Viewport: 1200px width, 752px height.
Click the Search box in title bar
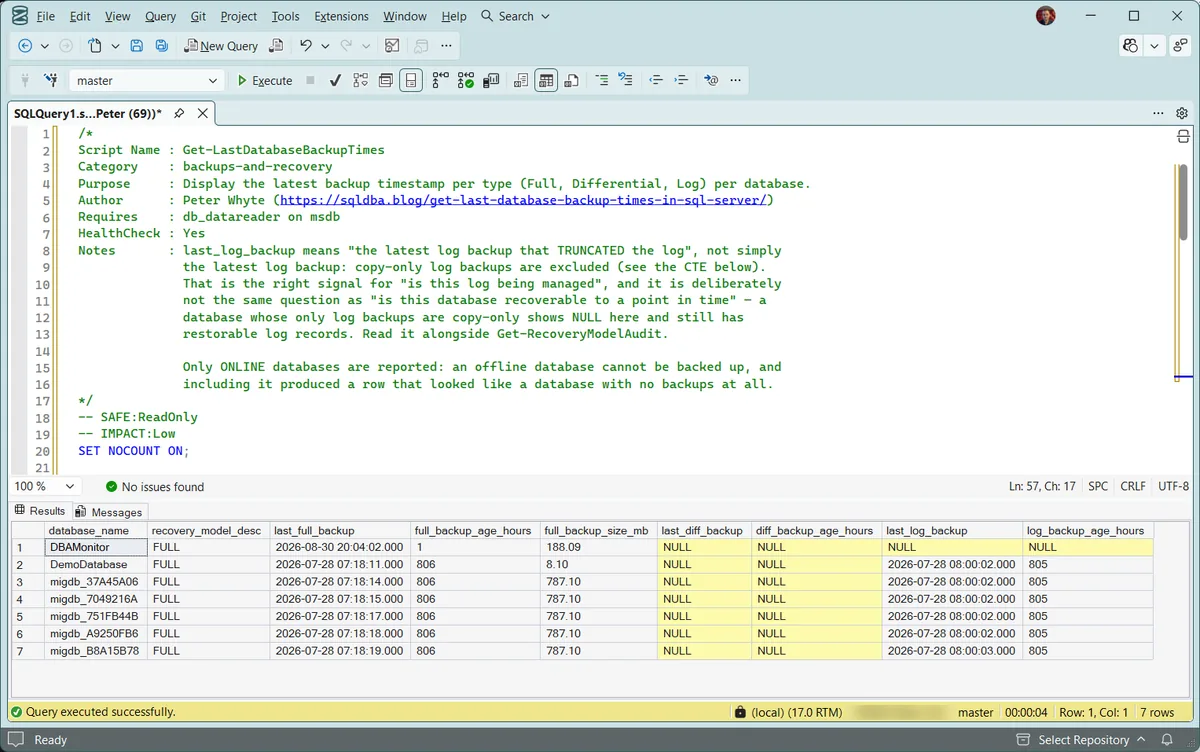point(516,16)
